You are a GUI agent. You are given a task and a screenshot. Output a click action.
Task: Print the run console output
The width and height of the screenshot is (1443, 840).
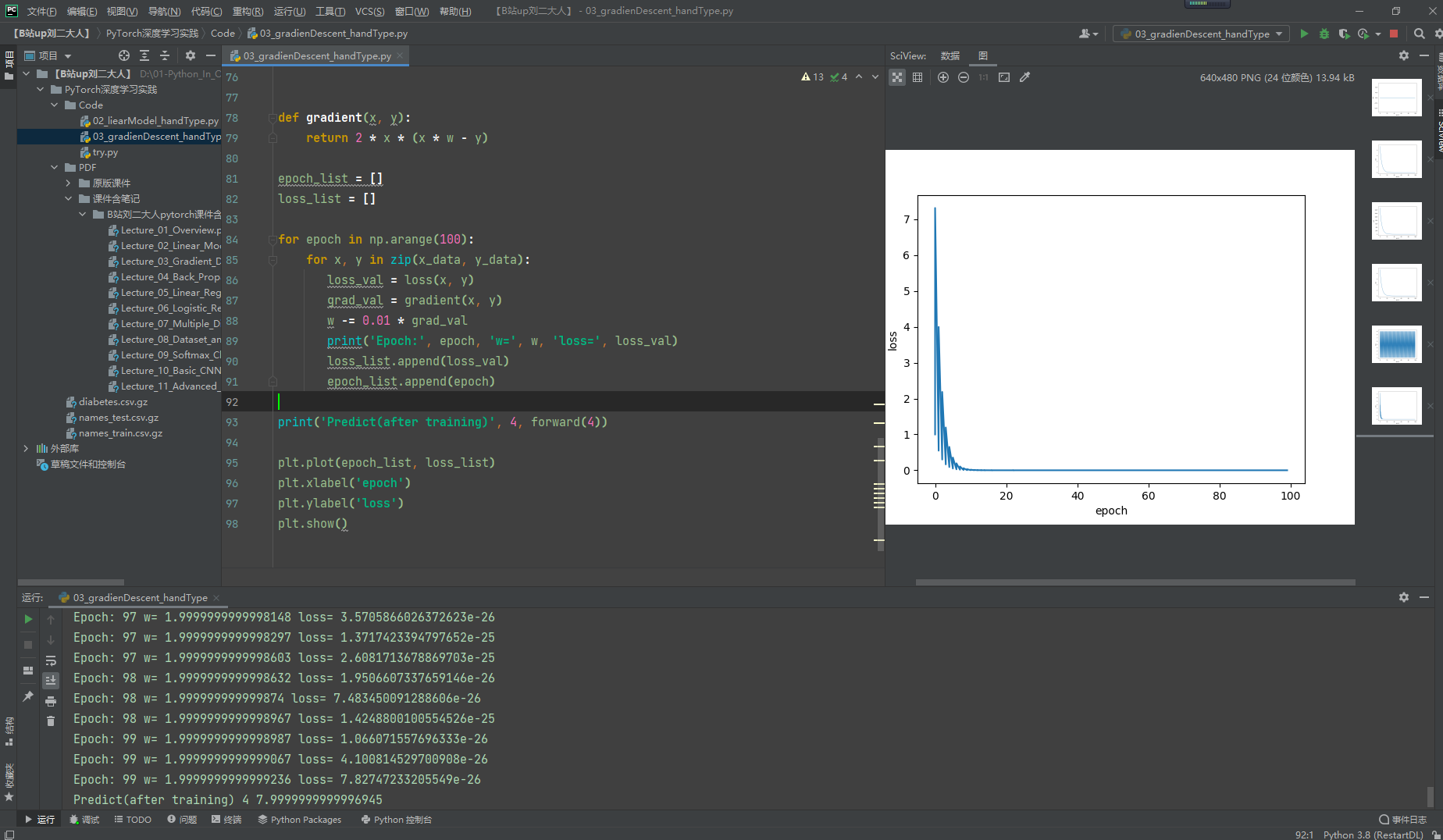(x=51, y=701)
